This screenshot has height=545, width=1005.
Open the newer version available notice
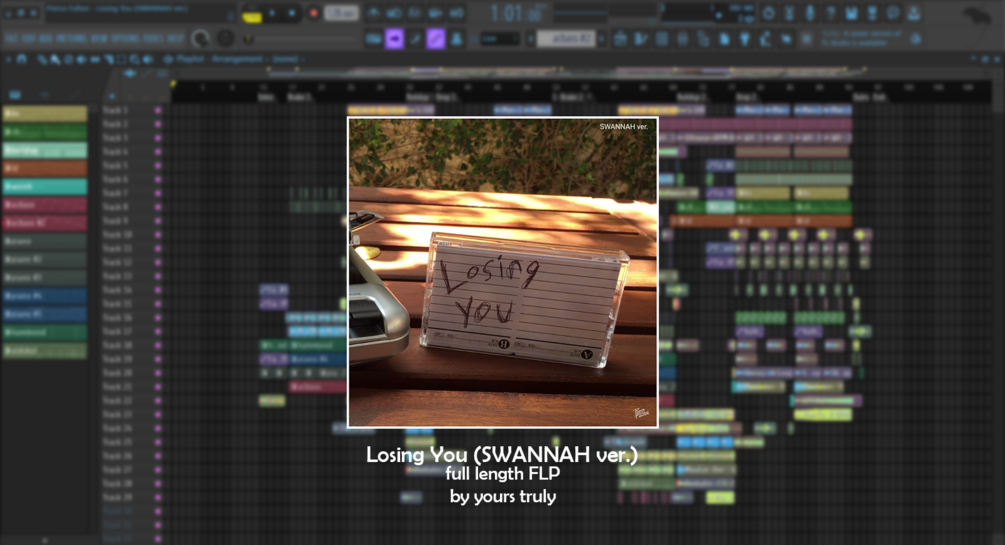(x=862, y=38)
